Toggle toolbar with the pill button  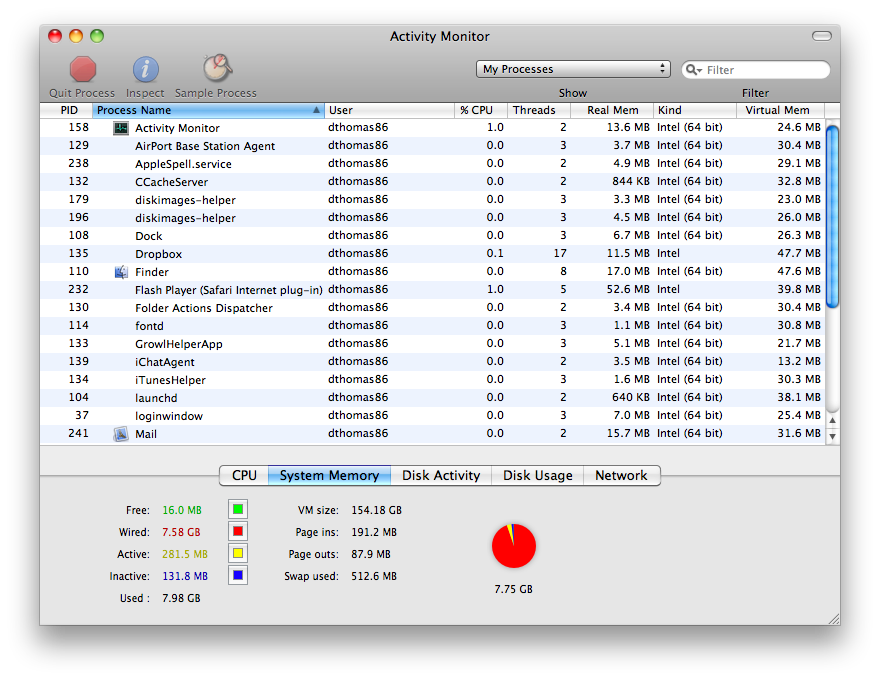(x=822, y=36)
